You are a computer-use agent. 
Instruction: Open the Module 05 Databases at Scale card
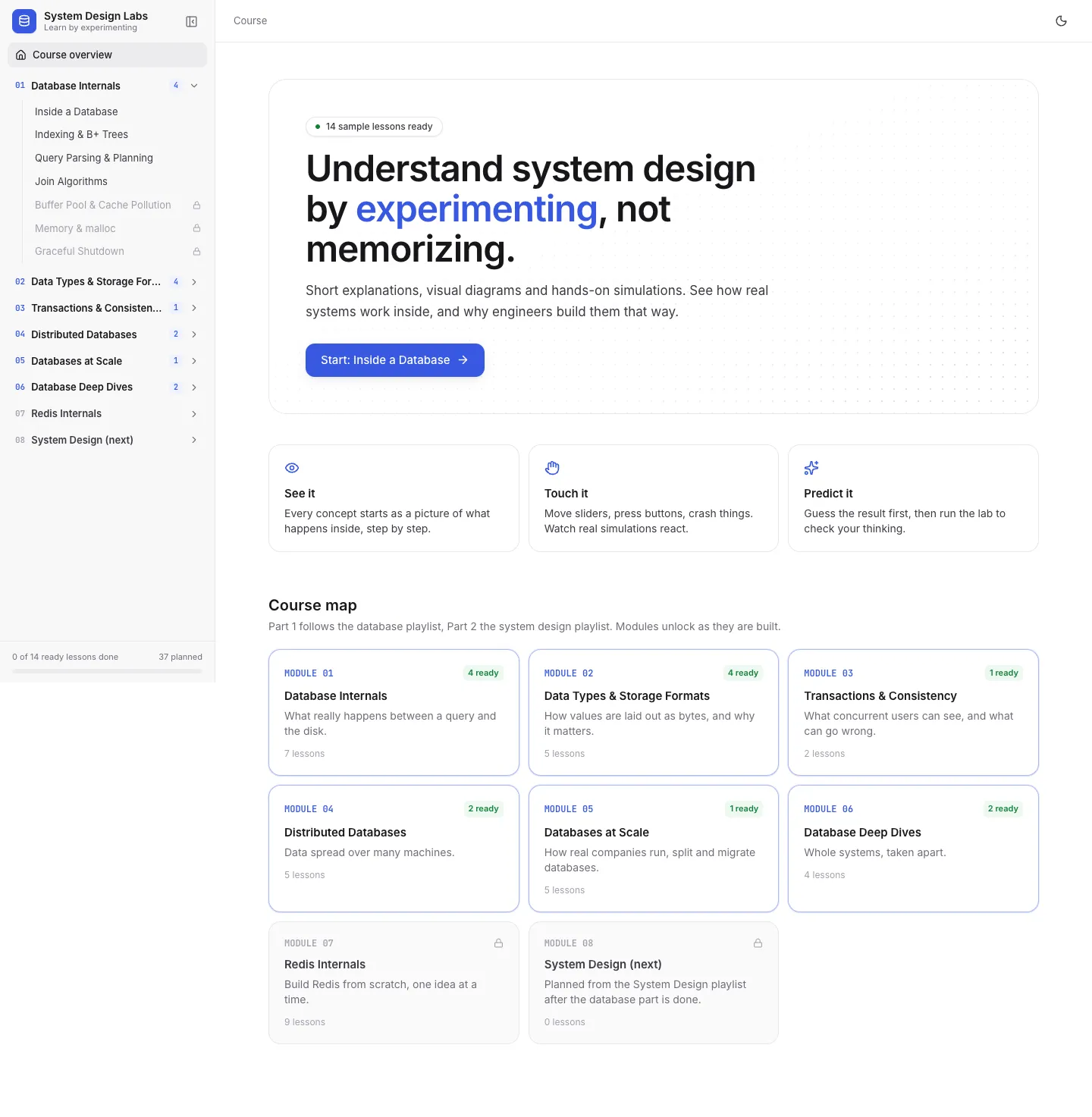click(x=654, y=849)
